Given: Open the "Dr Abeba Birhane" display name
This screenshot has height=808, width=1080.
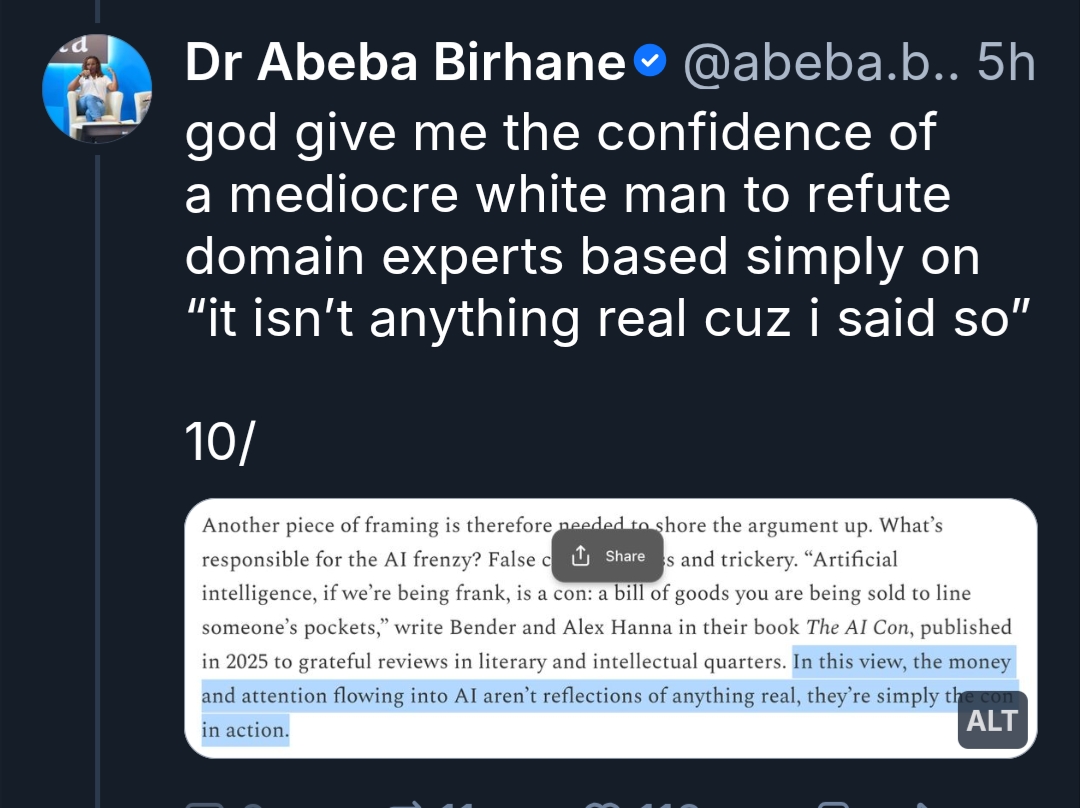Looking at the screenshot, I should tap(405, 64).
